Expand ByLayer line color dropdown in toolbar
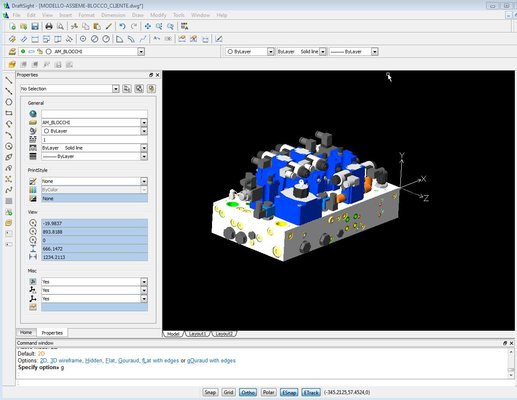 click(270, 52)
